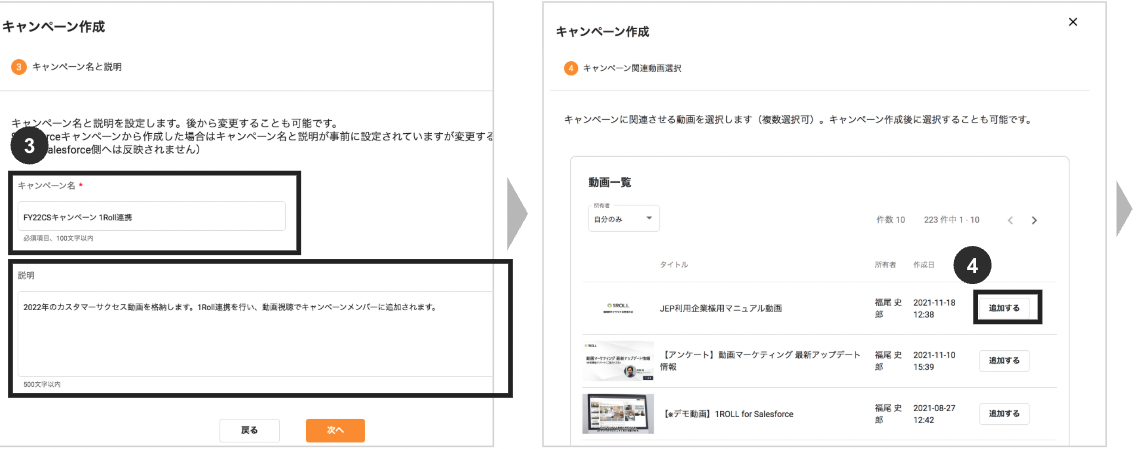Click the 動画一覧 heading
This screenshot has width=1140, height=449.
pyautogui.click(x=609, y=182)
